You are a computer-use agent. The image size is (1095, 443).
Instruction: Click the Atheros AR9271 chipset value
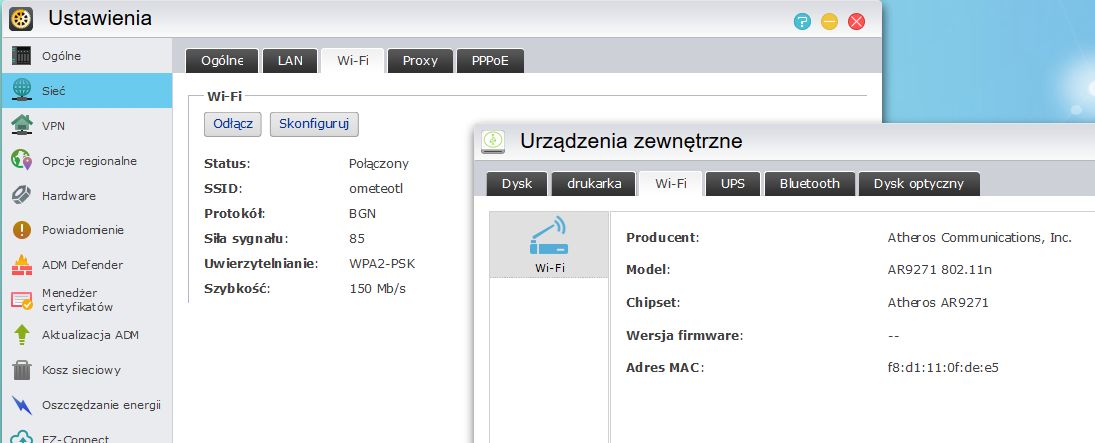[938, 303]
